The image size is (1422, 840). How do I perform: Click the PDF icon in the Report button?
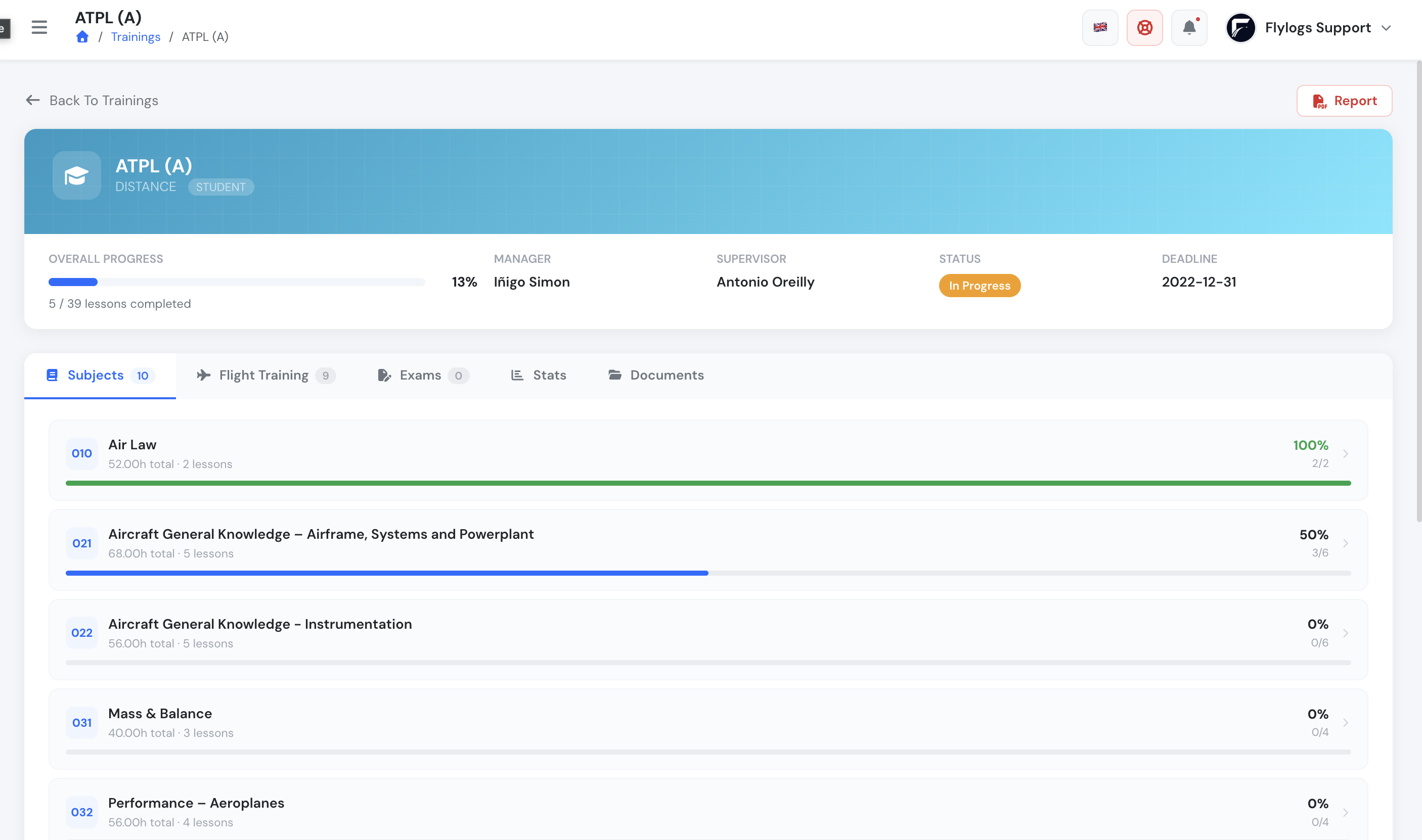click(x=1319, y=101)
